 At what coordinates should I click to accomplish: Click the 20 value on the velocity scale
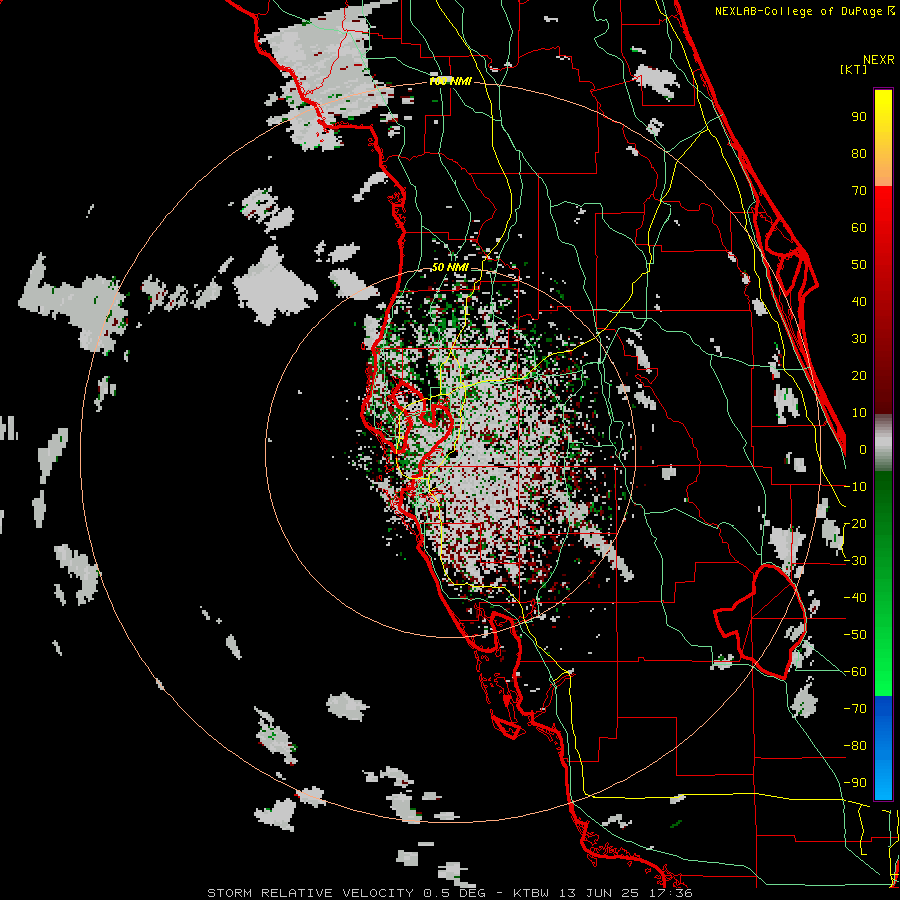[859, 375]
